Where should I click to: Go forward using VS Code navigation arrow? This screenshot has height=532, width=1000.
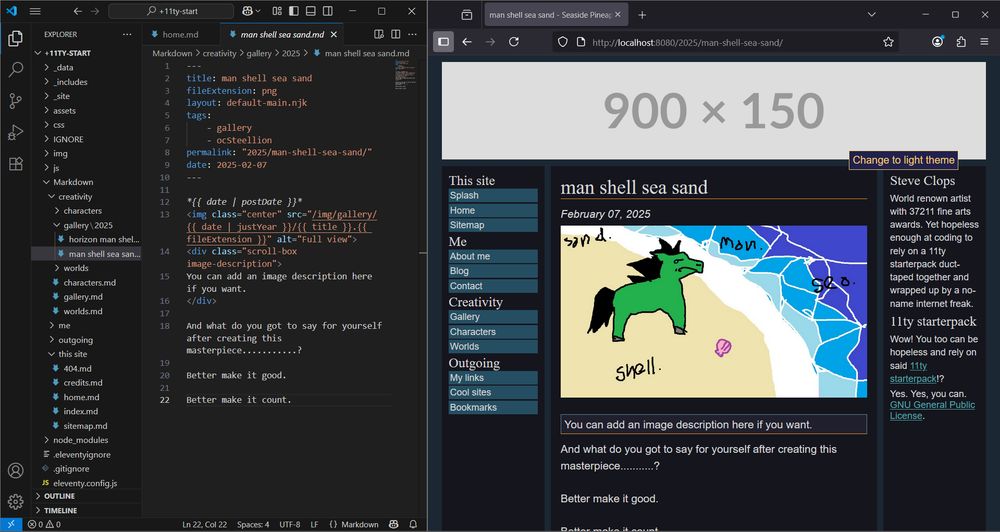point(94,11)
